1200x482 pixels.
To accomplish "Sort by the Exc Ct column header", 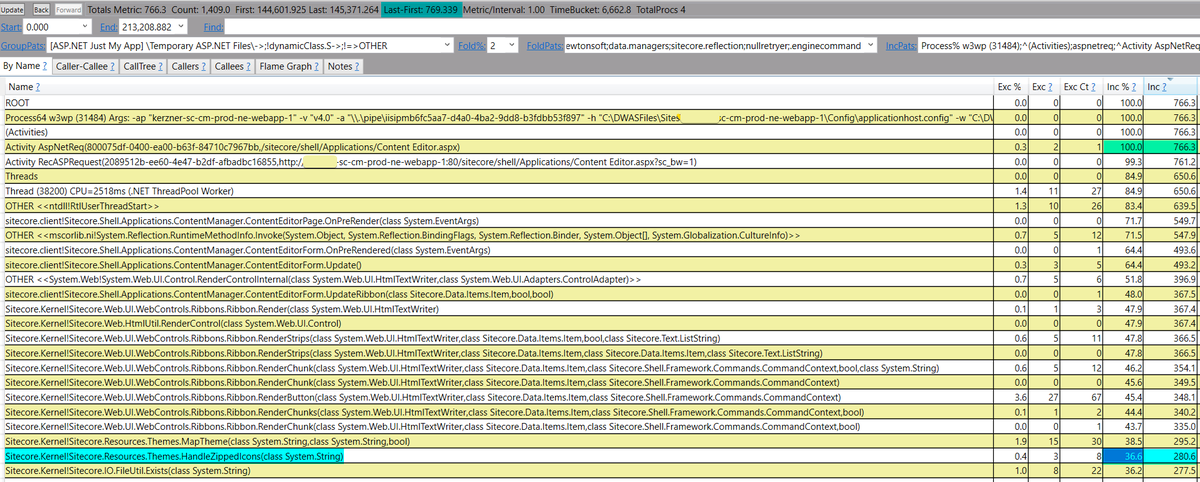I will (x=1081, y=89).
